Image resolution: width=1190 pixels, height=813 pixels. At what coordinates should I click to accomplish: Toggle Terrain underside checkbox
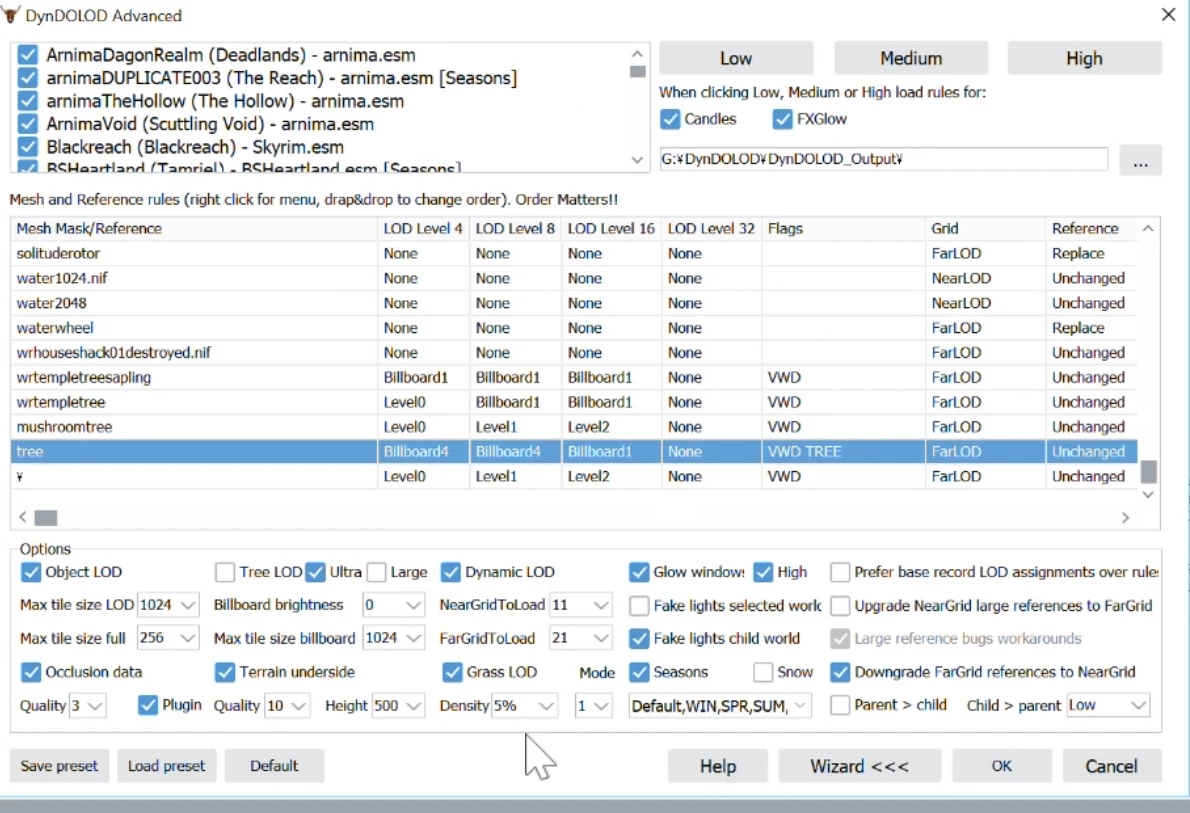coord(225,673)
